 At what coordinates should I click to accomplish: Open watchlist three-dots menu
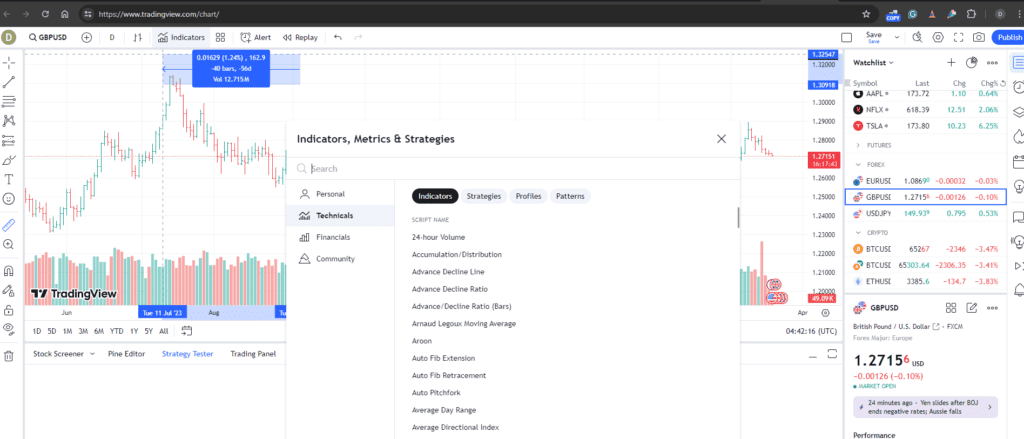tap(992, 63)
